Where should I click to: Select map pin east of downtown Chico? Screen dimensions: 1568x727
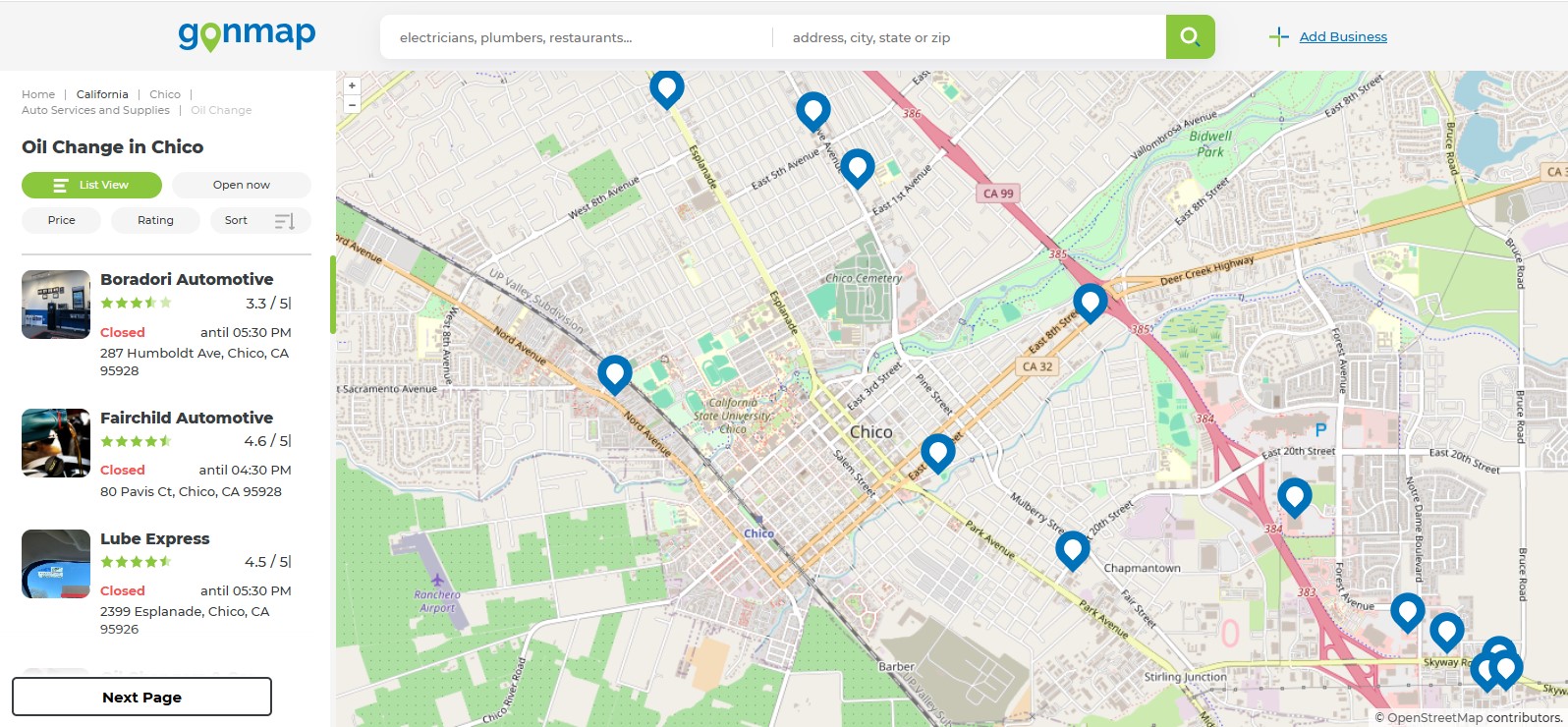[937, 453]
